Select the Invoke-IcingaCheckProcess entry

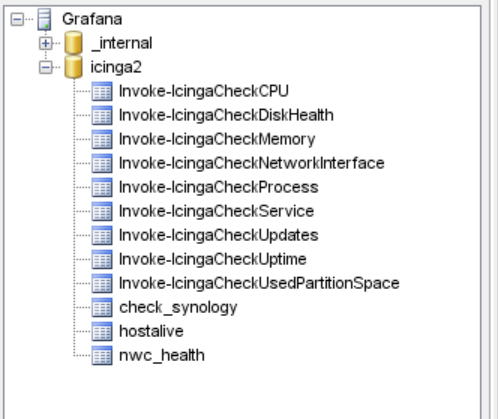[x=219, y=187]
